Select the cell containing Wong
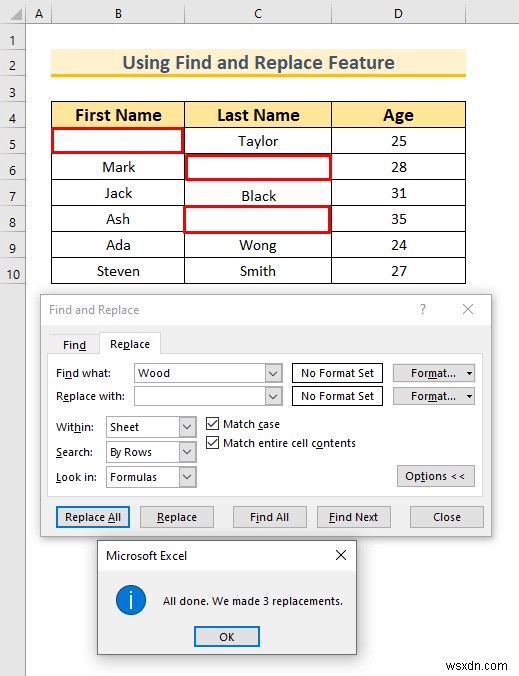 click(x=258, y=245)
